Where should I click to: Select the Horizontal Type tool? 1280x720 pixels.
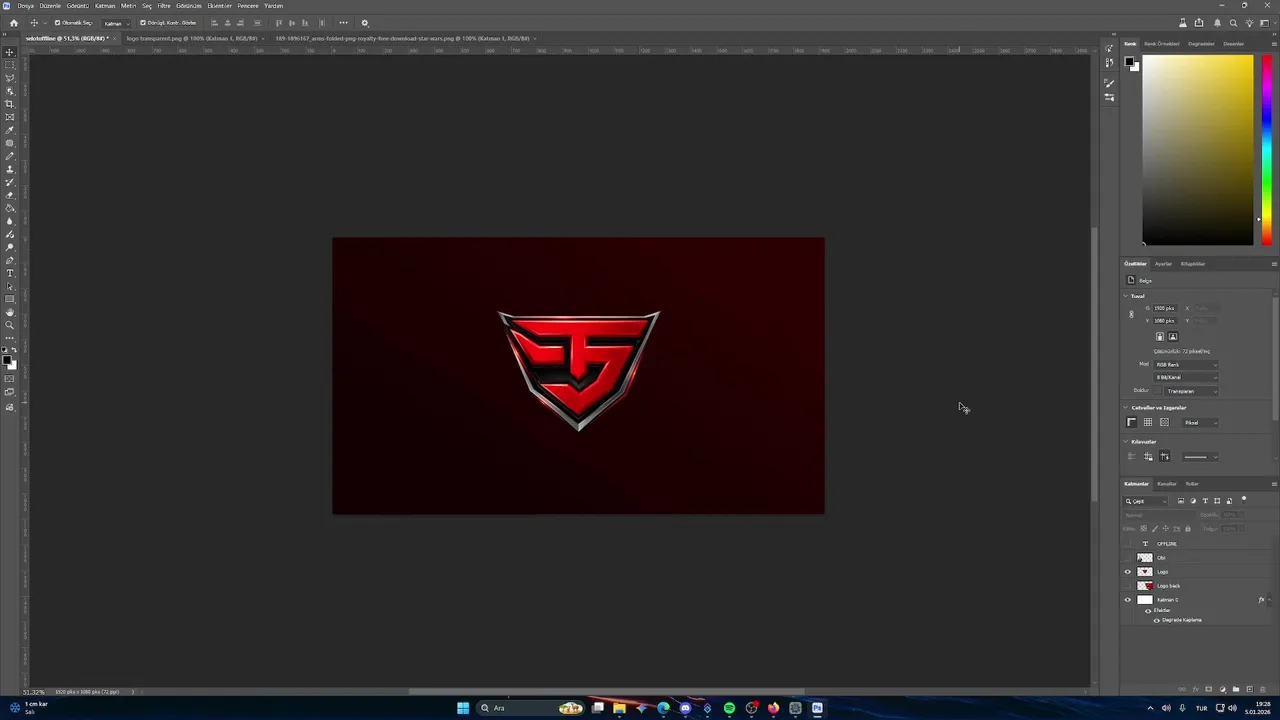click(x=10, y=273)
